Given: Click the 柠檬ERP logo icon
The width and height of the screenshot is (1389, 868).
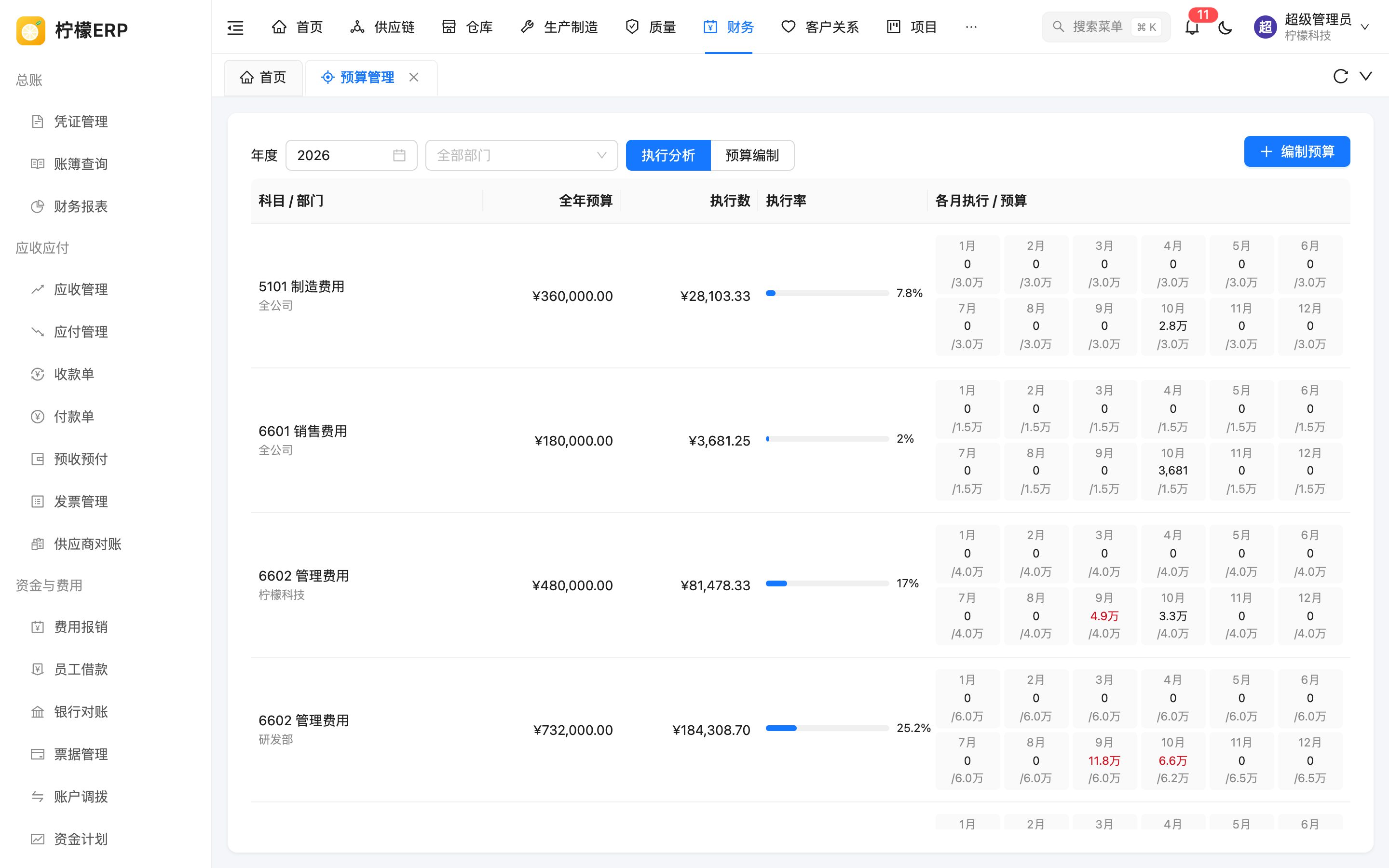Looking at the screenshot, I should click(x=31, y=30).
